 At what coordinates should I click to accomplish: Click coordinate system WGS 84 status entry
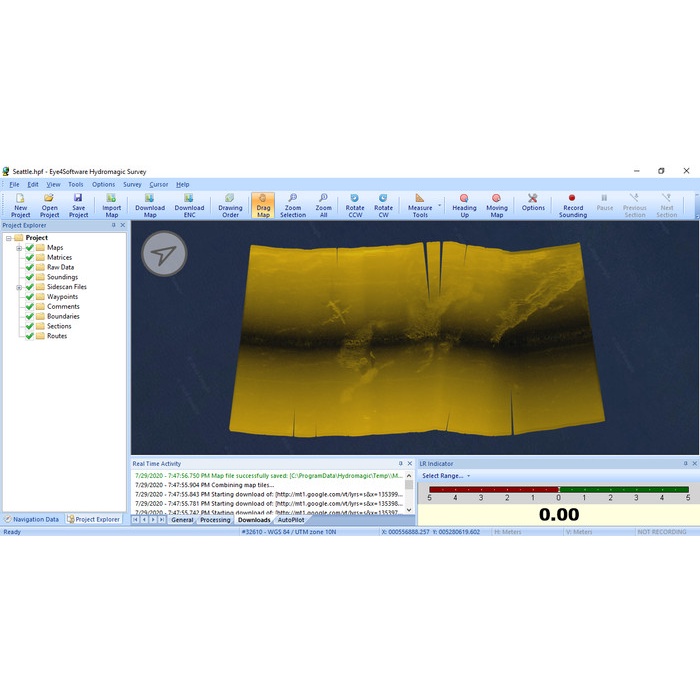(x=289, y=532)
